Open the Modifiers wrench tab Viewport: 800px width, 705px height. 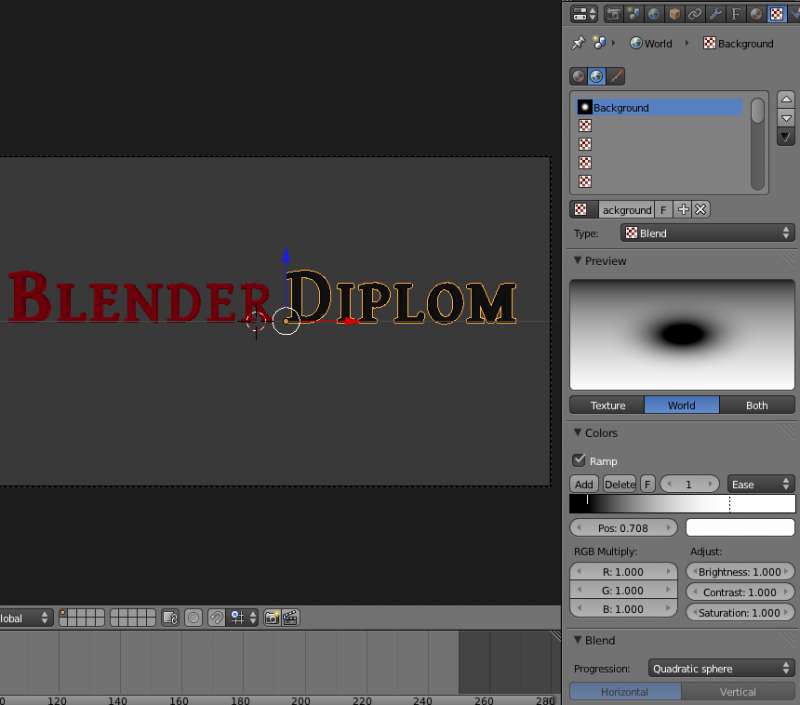tap(716, 14)
